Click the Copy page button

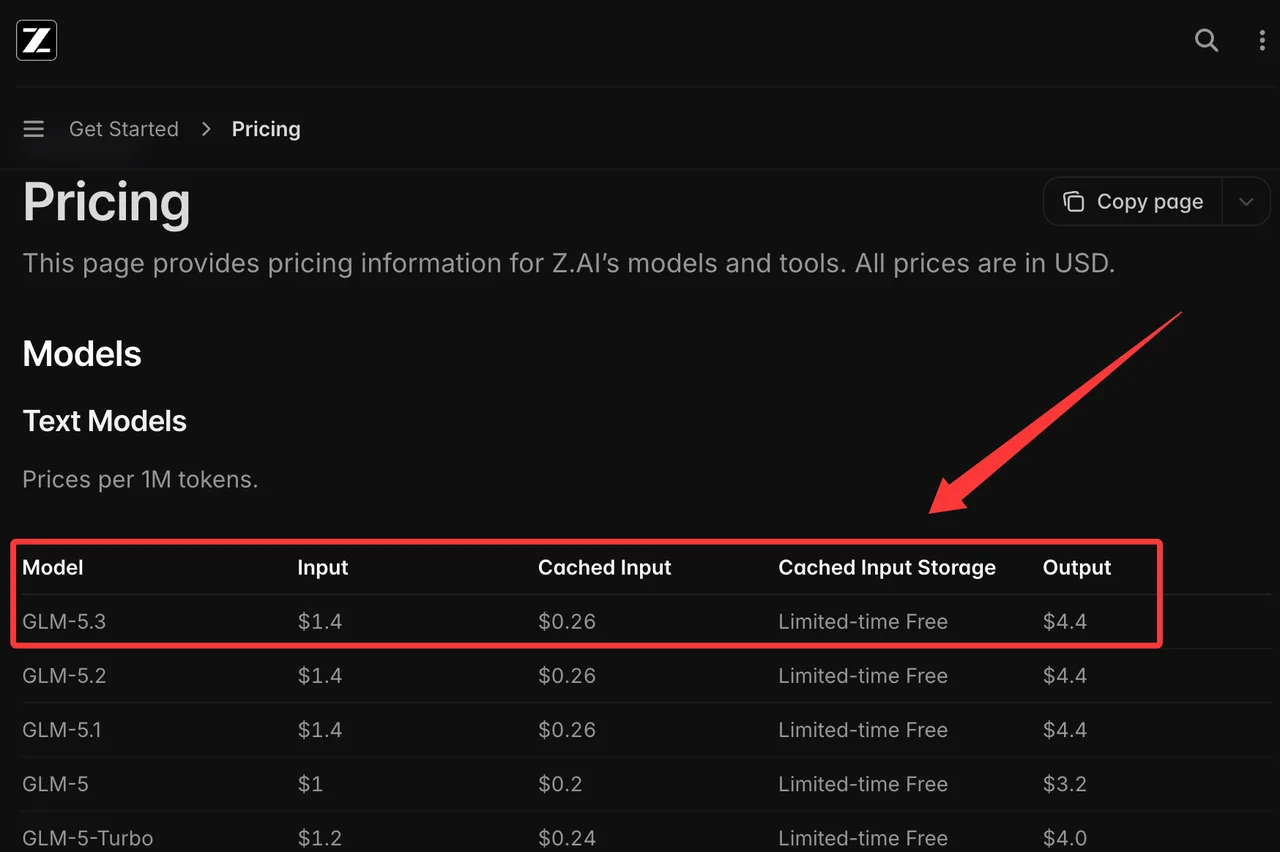click(x=1132, y=202)
